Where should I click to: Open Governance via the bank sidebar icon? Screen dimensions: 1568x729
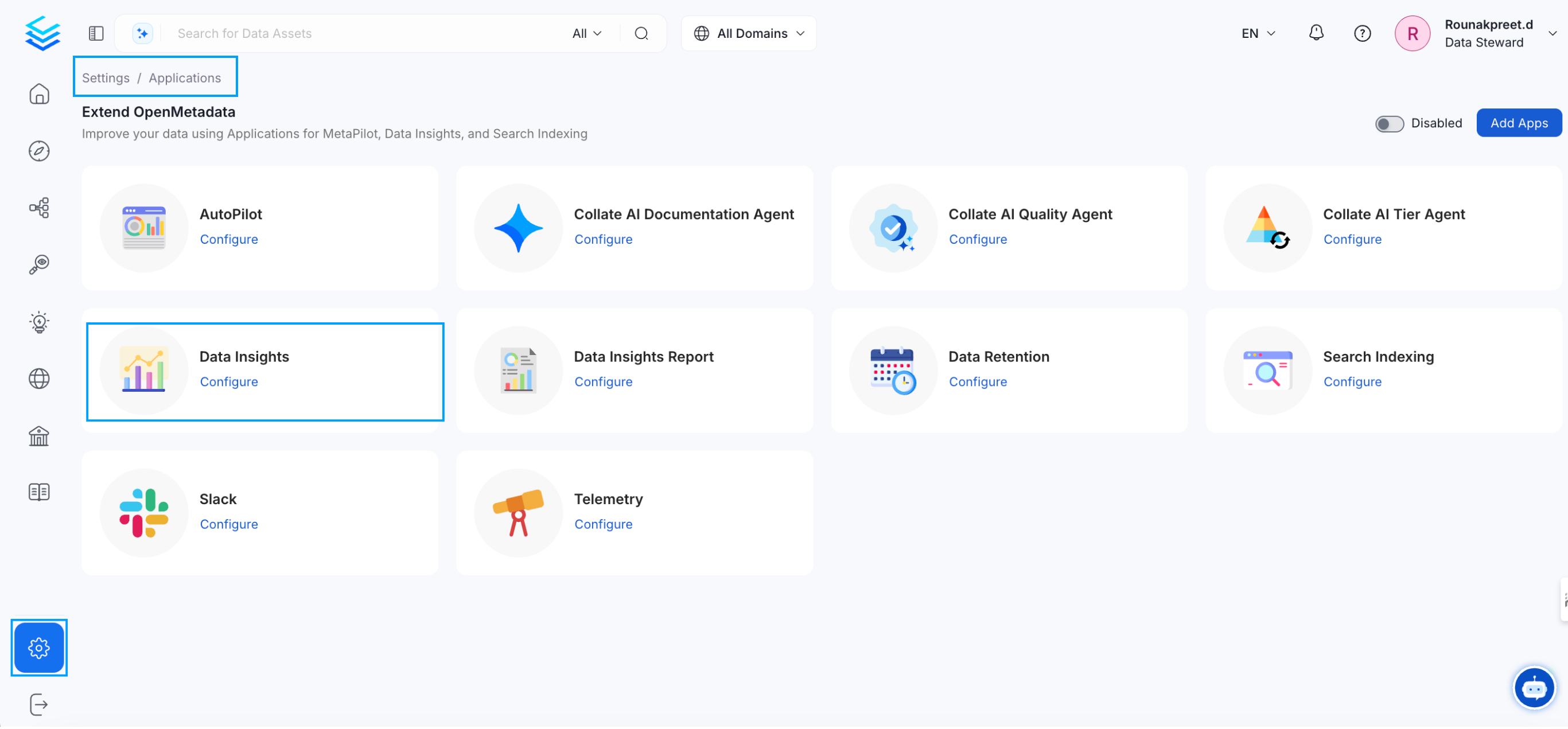click(x=39, y=435)
